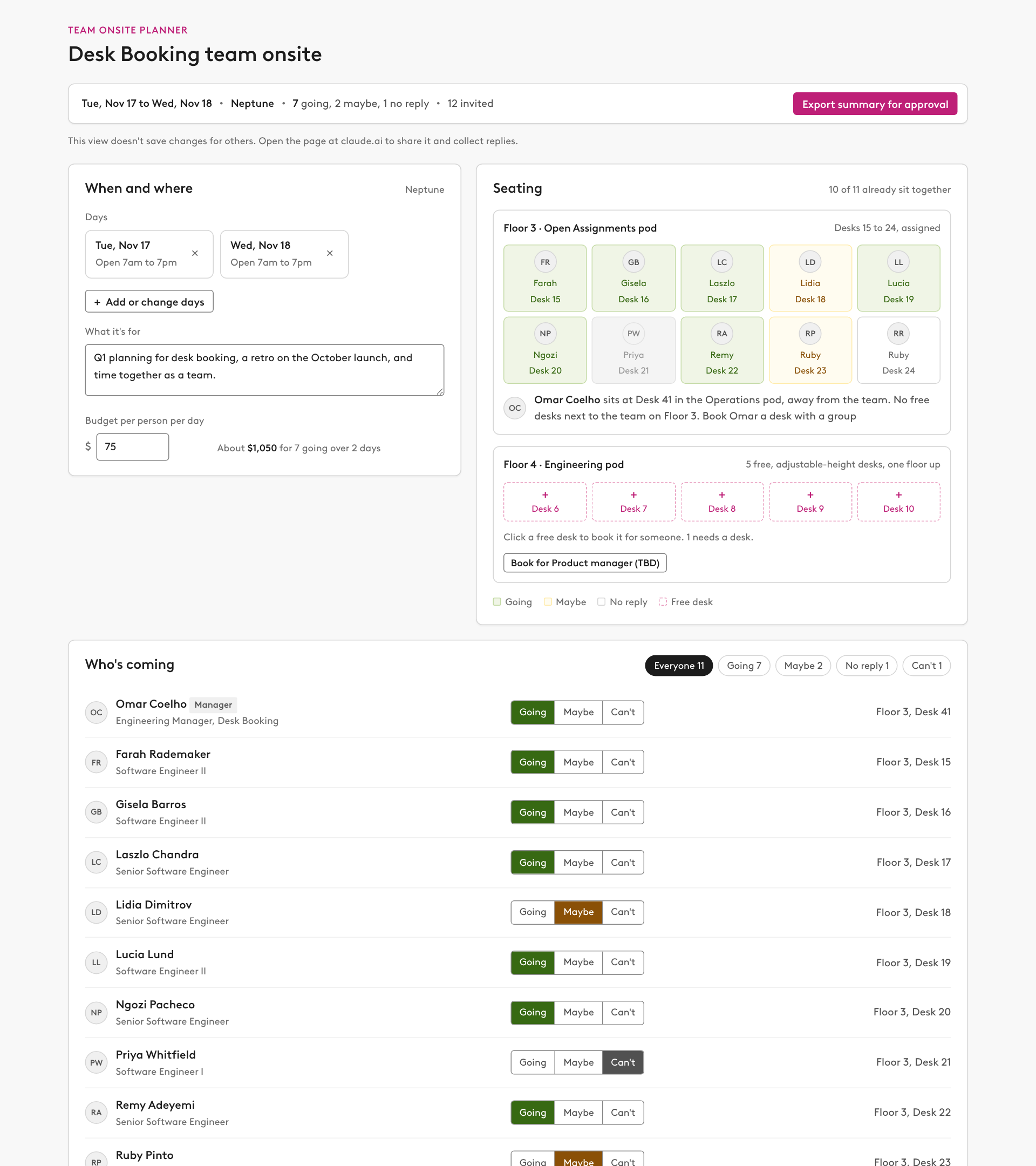Set Remy Adeyemi to Can't
The width and height of the screenshot is (1036, 1166).
[623, 1113]
